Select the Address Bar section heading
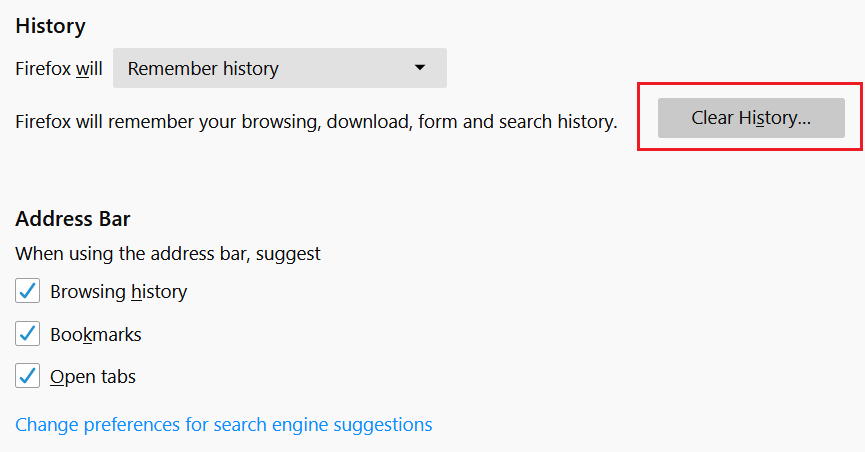 (x=73, y=218)
